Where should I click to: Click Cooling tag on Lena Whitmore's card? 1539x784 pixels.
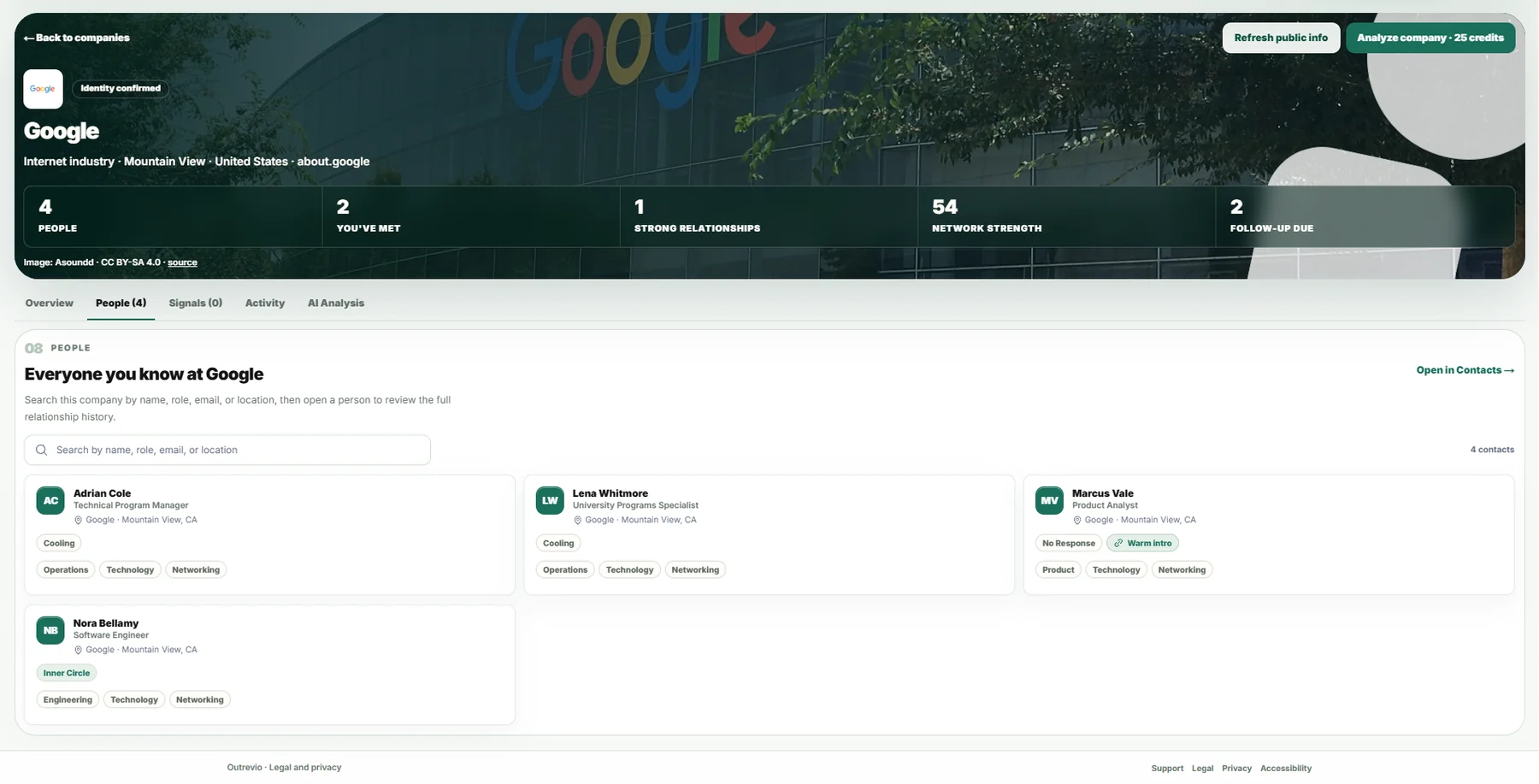pos(558,543)
